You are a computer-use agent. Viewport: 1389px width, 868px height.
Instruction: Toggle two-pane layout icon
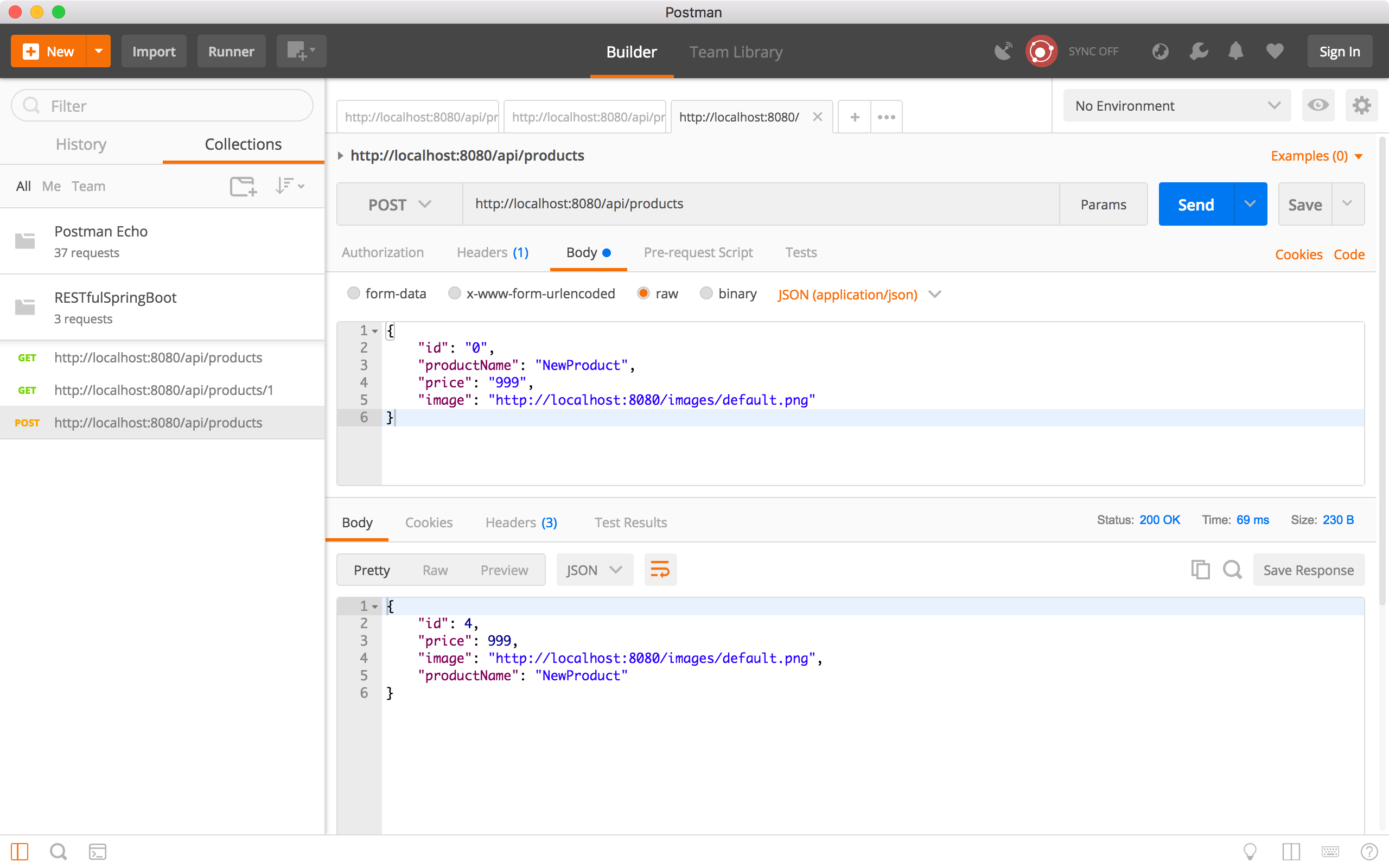pyautogui.click(x=1291, y=851)
